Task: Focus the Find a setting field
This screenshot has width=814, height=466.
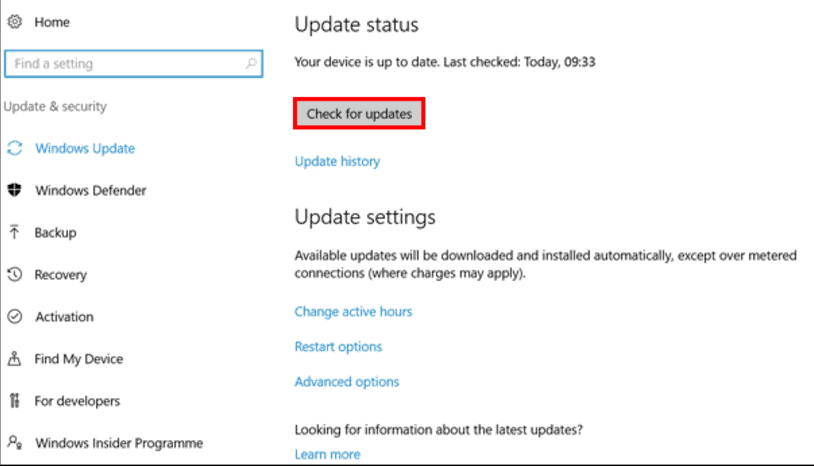Action: [x=133, y=63]
